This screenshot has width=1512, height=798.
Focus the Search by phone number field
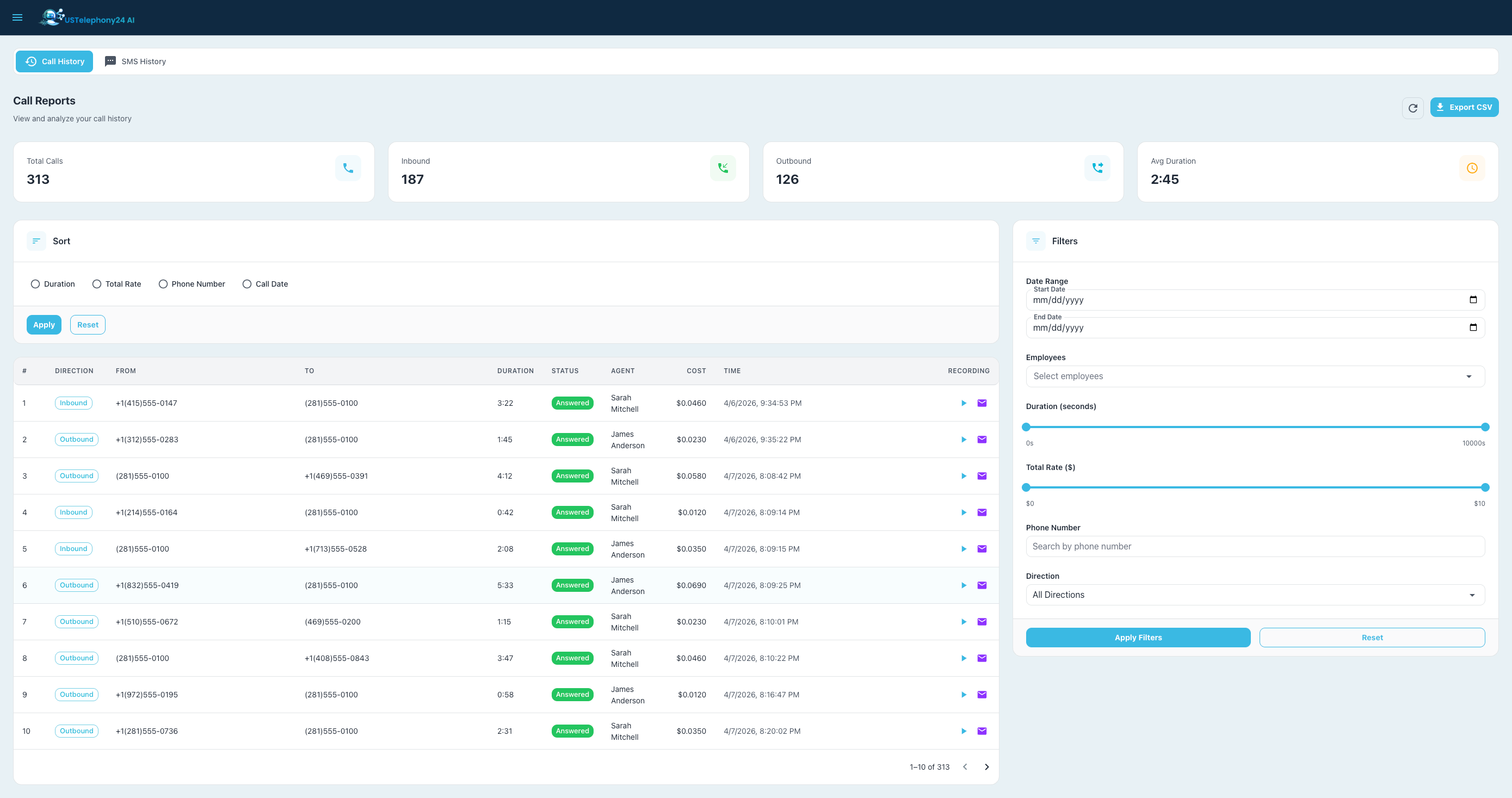[x=1255, y=546]
